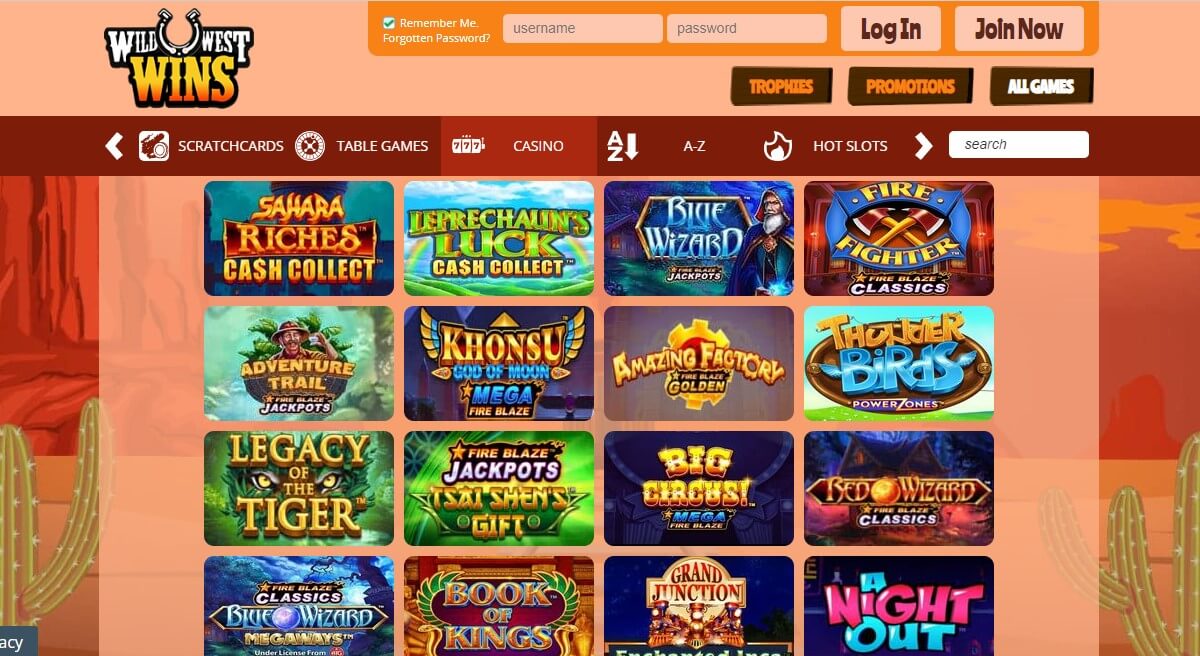Click the A-Z sort icon
This screenshot has height=656, width=1200.
(622, 146)
